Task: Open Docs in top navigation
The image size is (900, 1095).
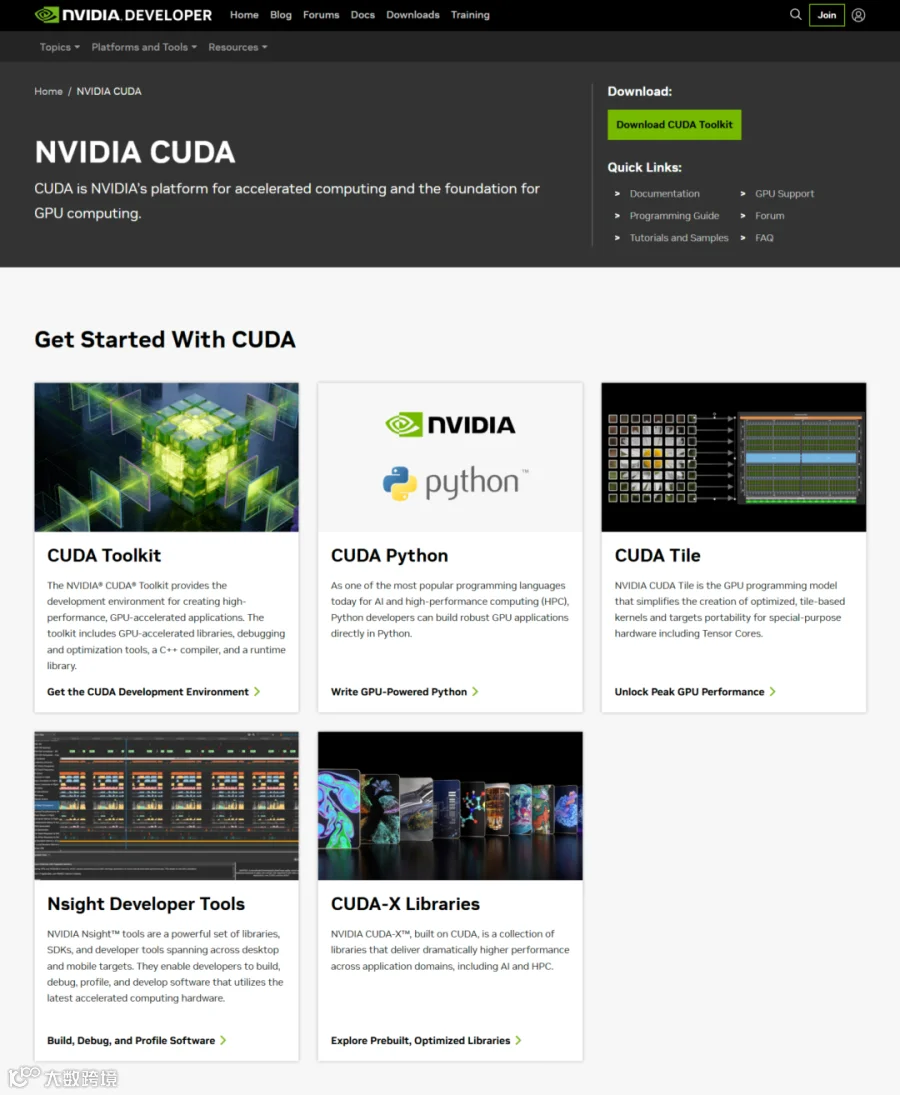Action: (362, 15)
